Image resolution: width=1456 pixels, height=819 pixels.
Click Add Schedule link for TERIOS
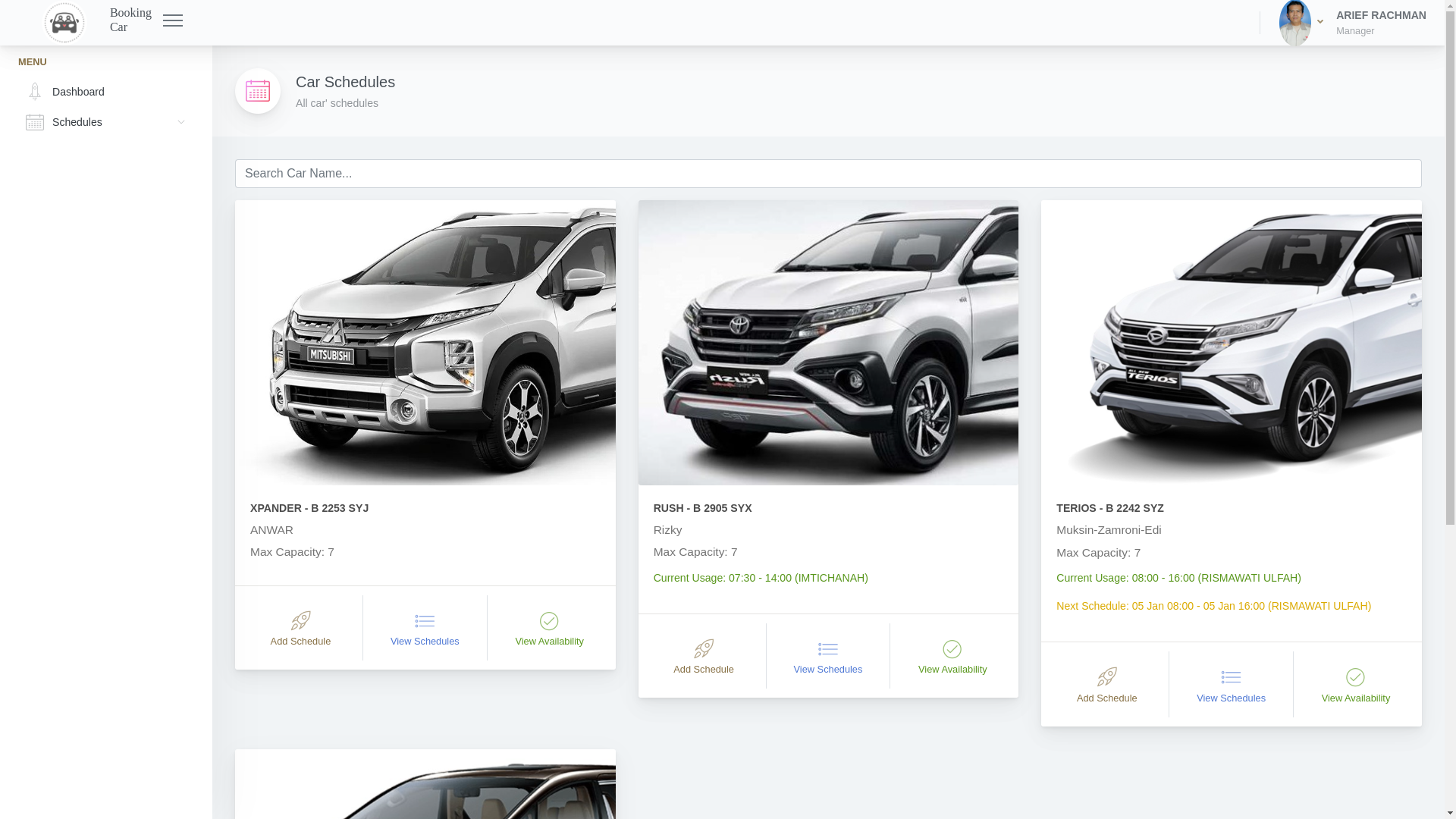coord(1106,698)
